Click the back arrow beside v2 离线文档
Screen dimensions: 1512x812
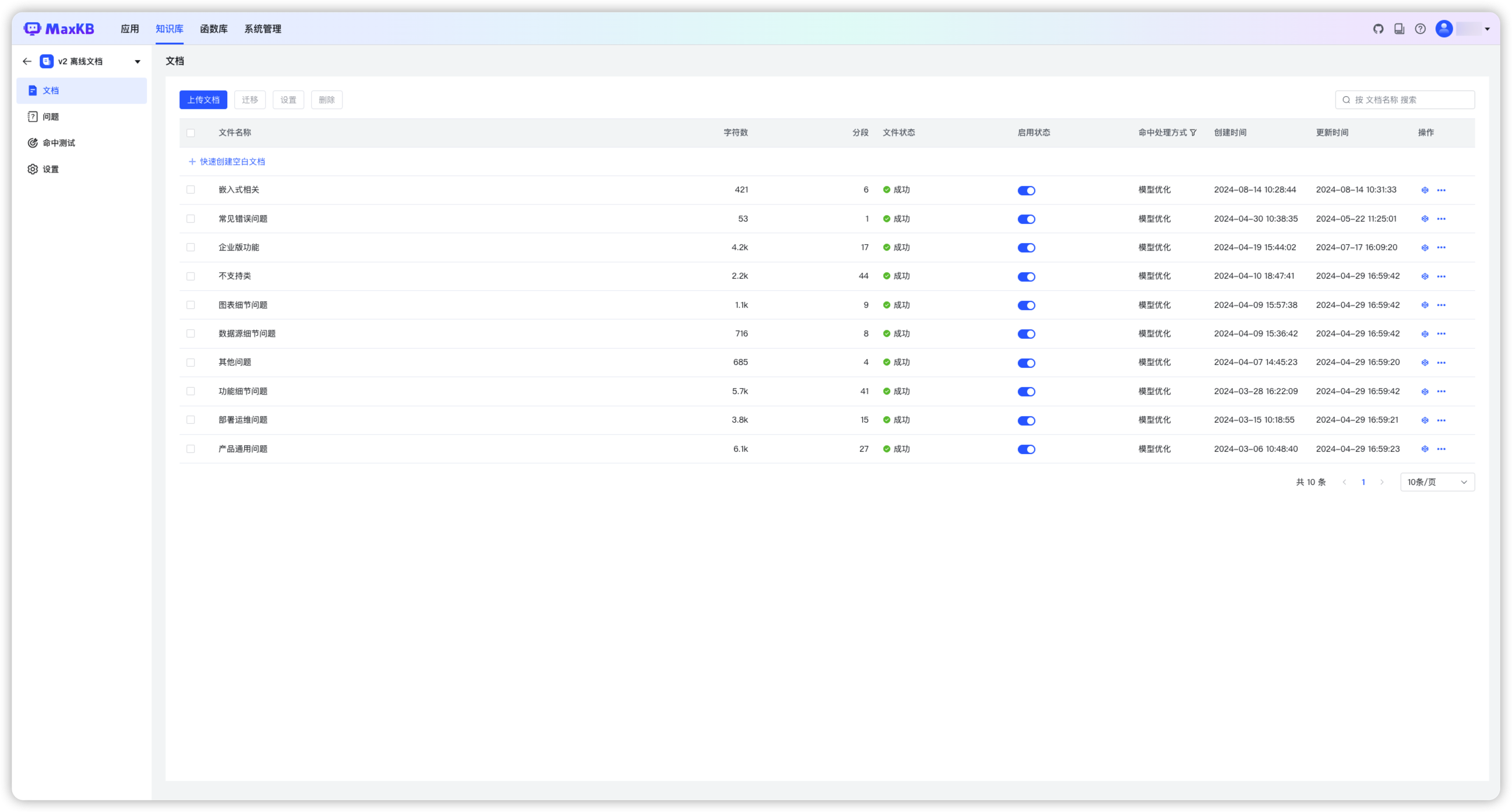(27, 61)
